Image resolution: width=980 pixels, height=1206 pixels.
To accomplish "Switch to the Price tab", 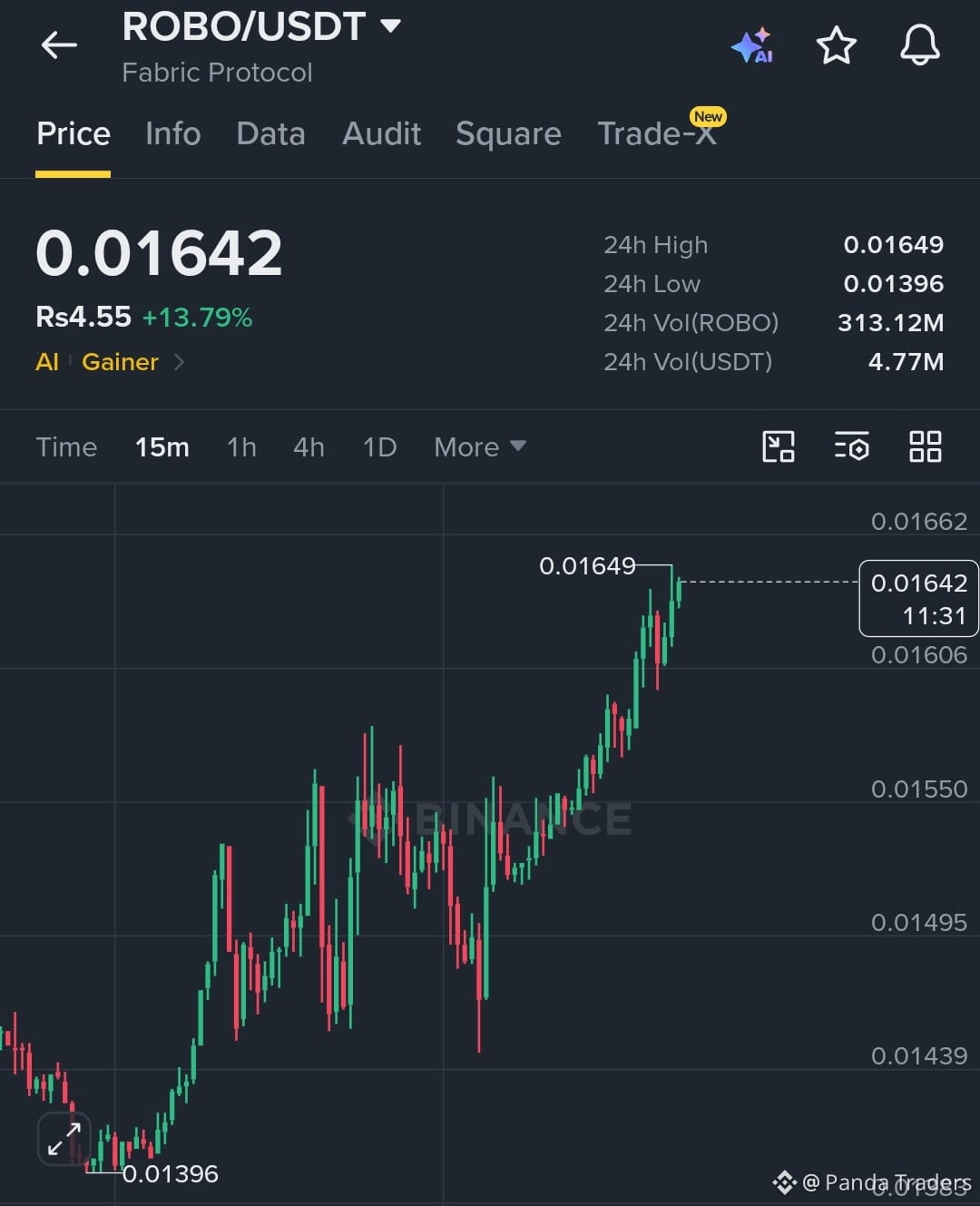I will 73,133.
